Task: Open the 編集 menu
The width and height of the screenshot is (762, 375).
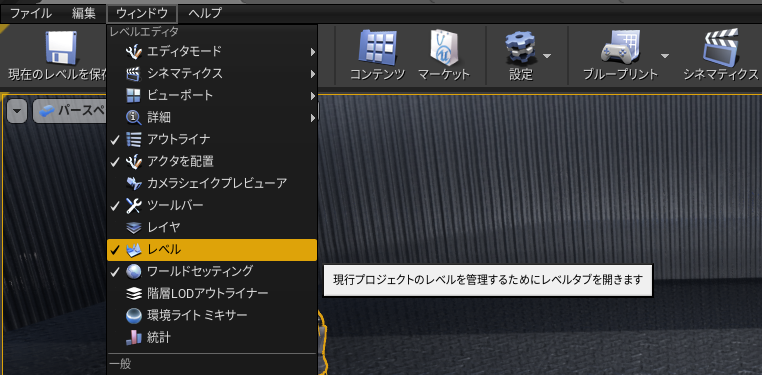Action: click(x=84, y=14)
